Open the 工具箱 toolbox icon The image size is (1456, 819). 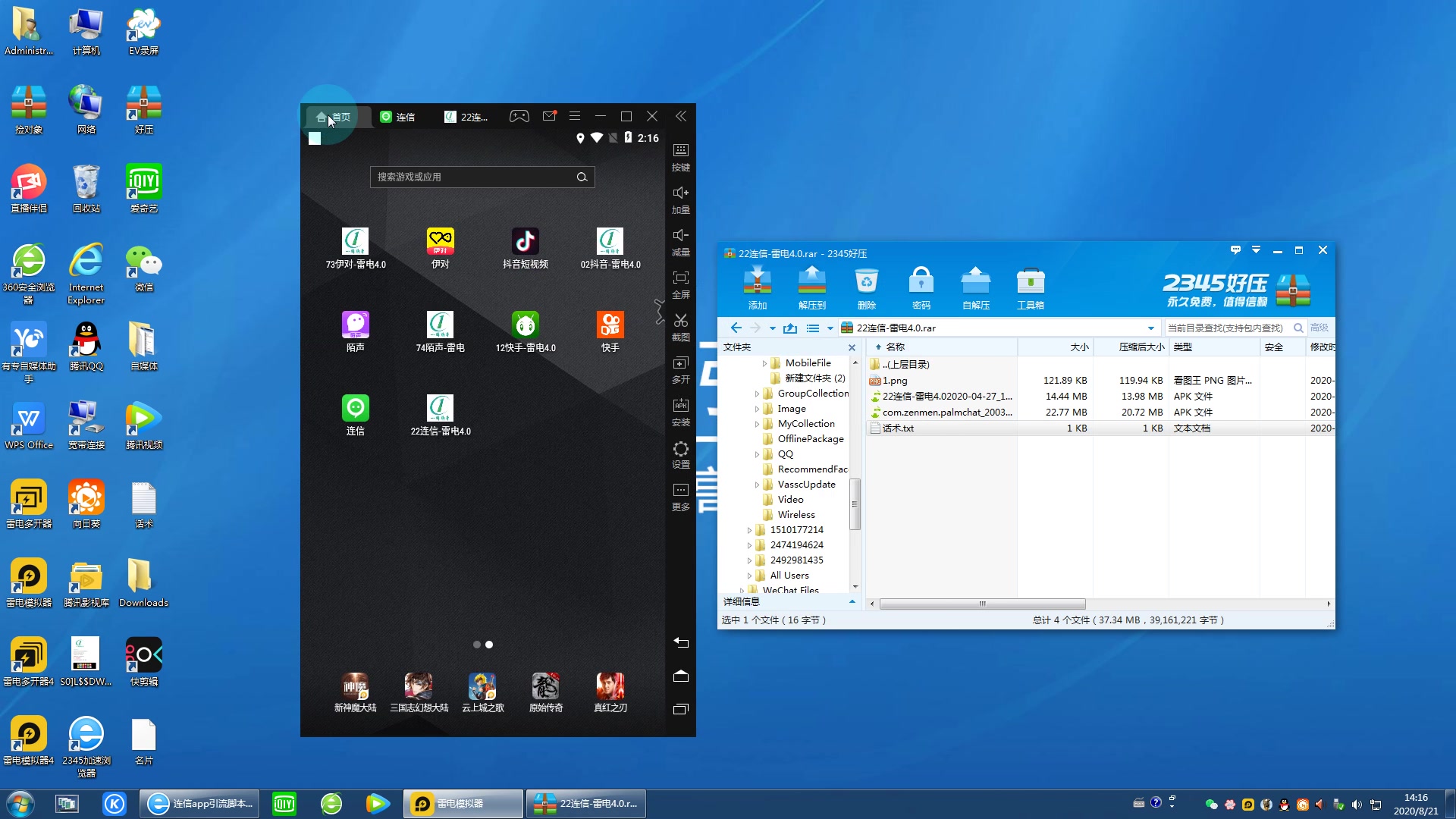click(1030, 288)
